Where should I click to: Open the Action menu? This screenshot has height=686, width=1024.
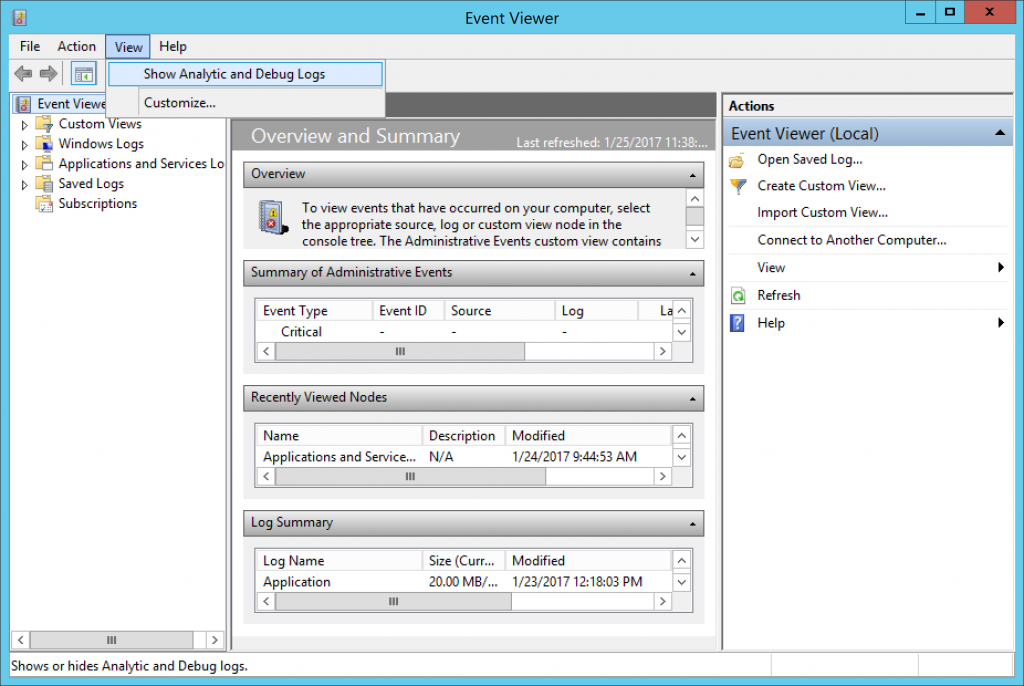click(77, 46)
